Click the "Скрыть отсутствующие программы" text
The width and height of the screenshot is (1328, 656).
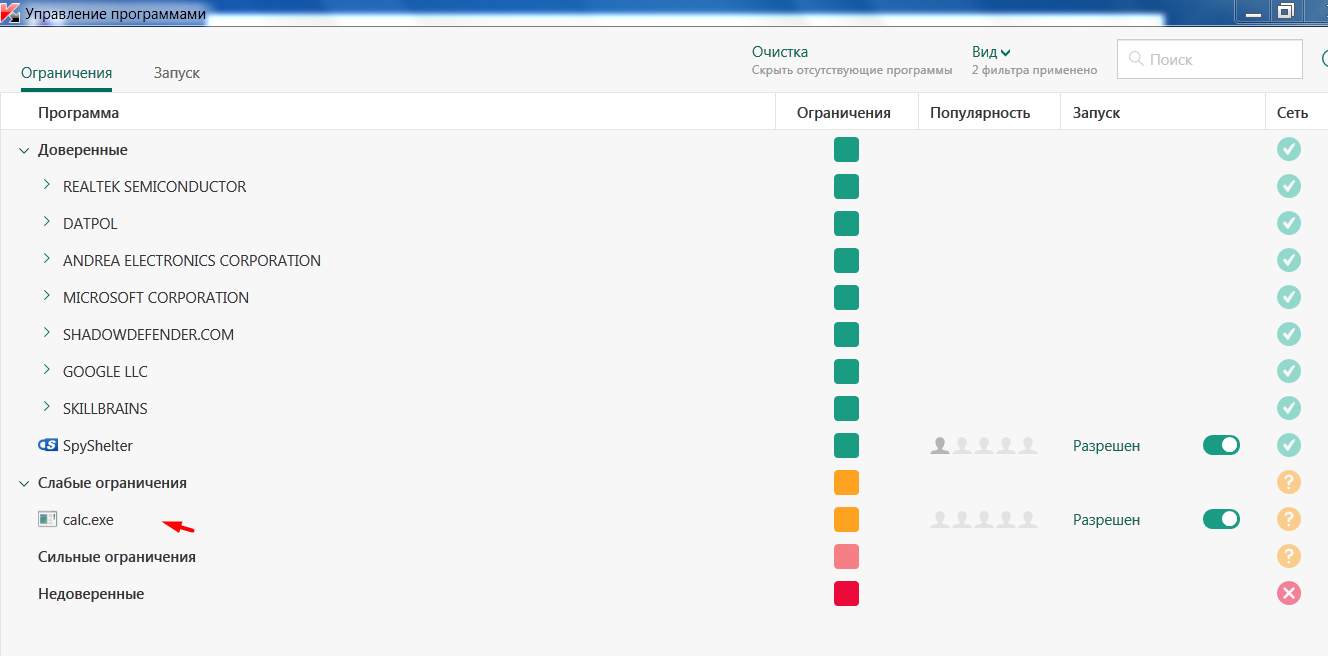tap(852, 71)
